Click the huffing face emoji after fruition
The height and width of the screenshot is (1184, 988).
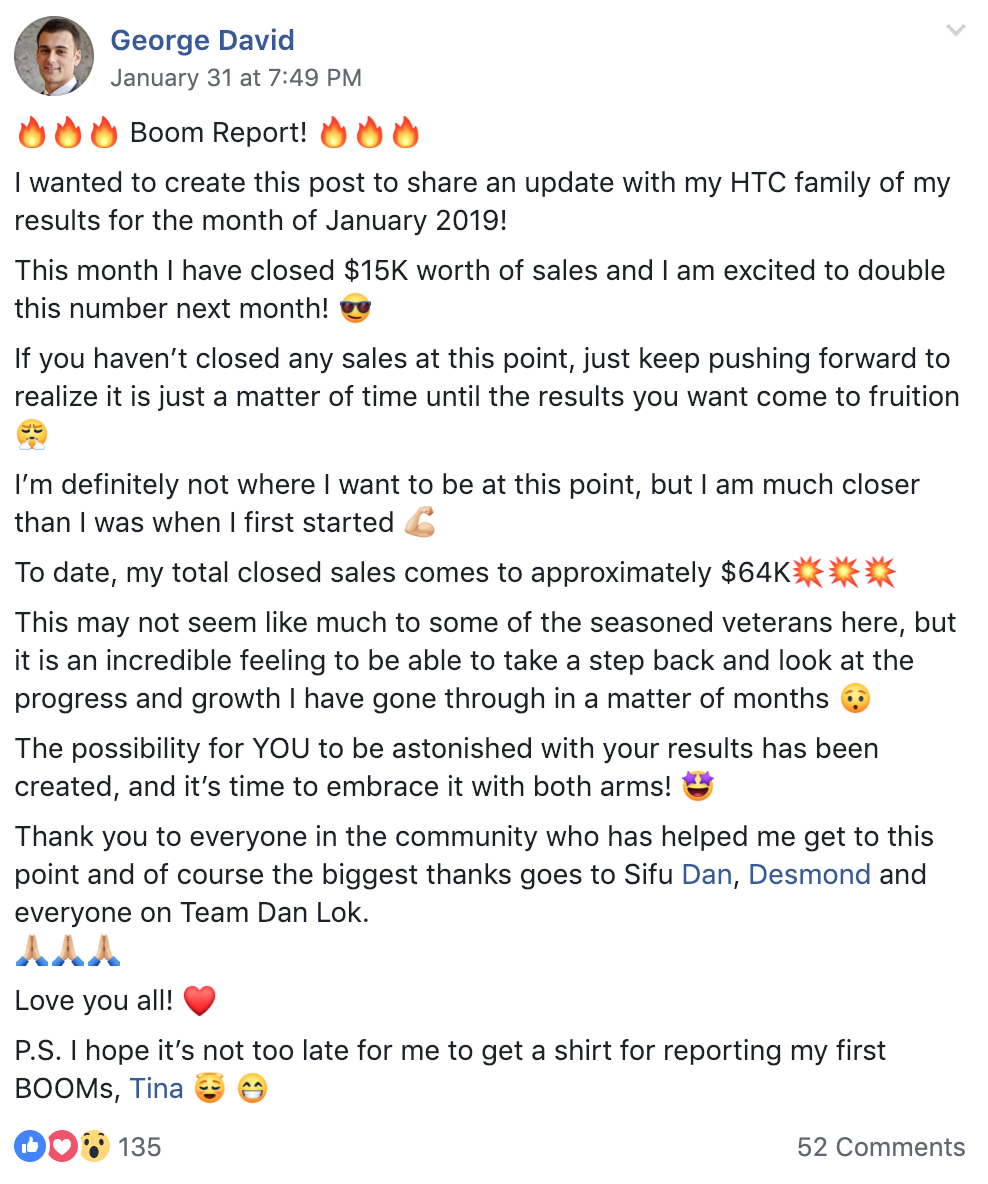click(32, 435)
